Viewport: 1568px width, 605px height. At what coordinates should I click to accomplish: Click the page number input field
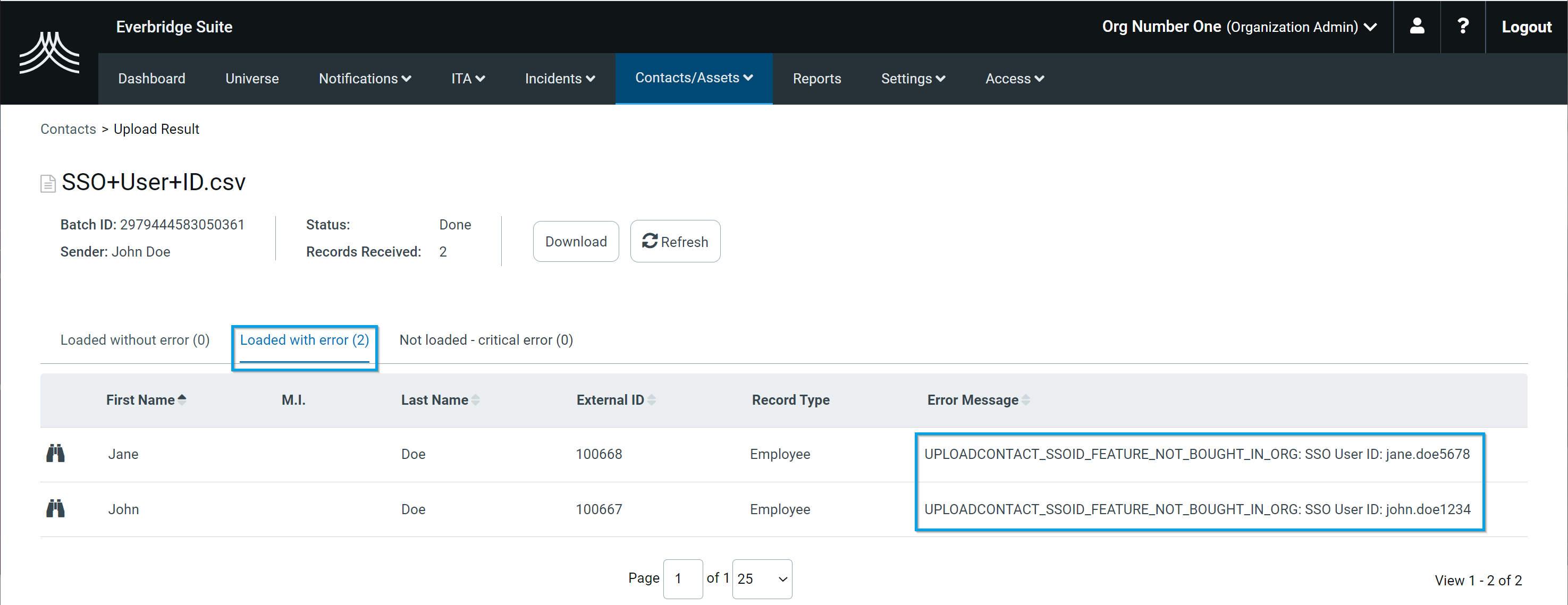tap(682, 578)
